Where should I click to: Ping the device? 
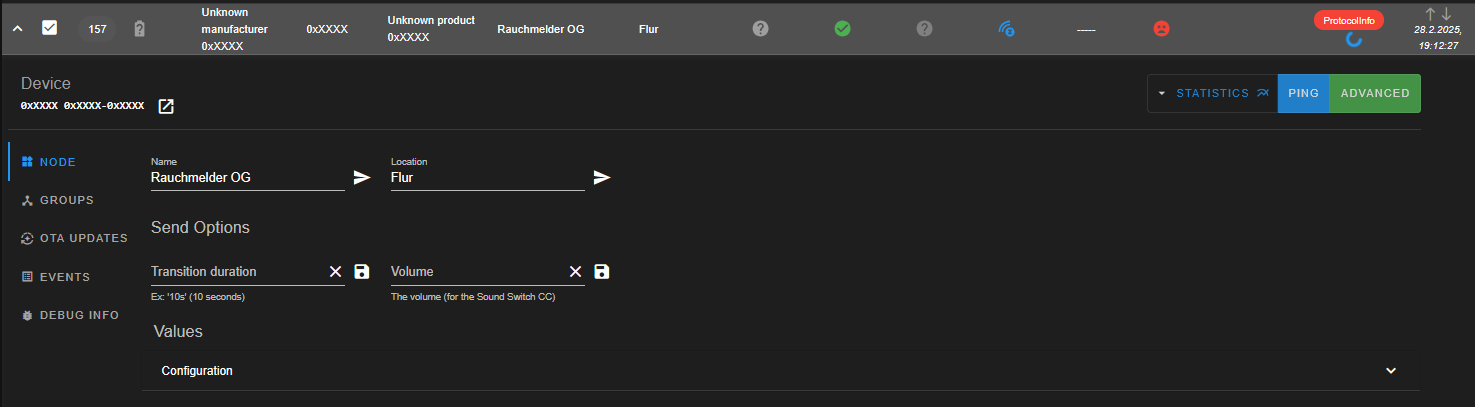[x=1304, y=93]
